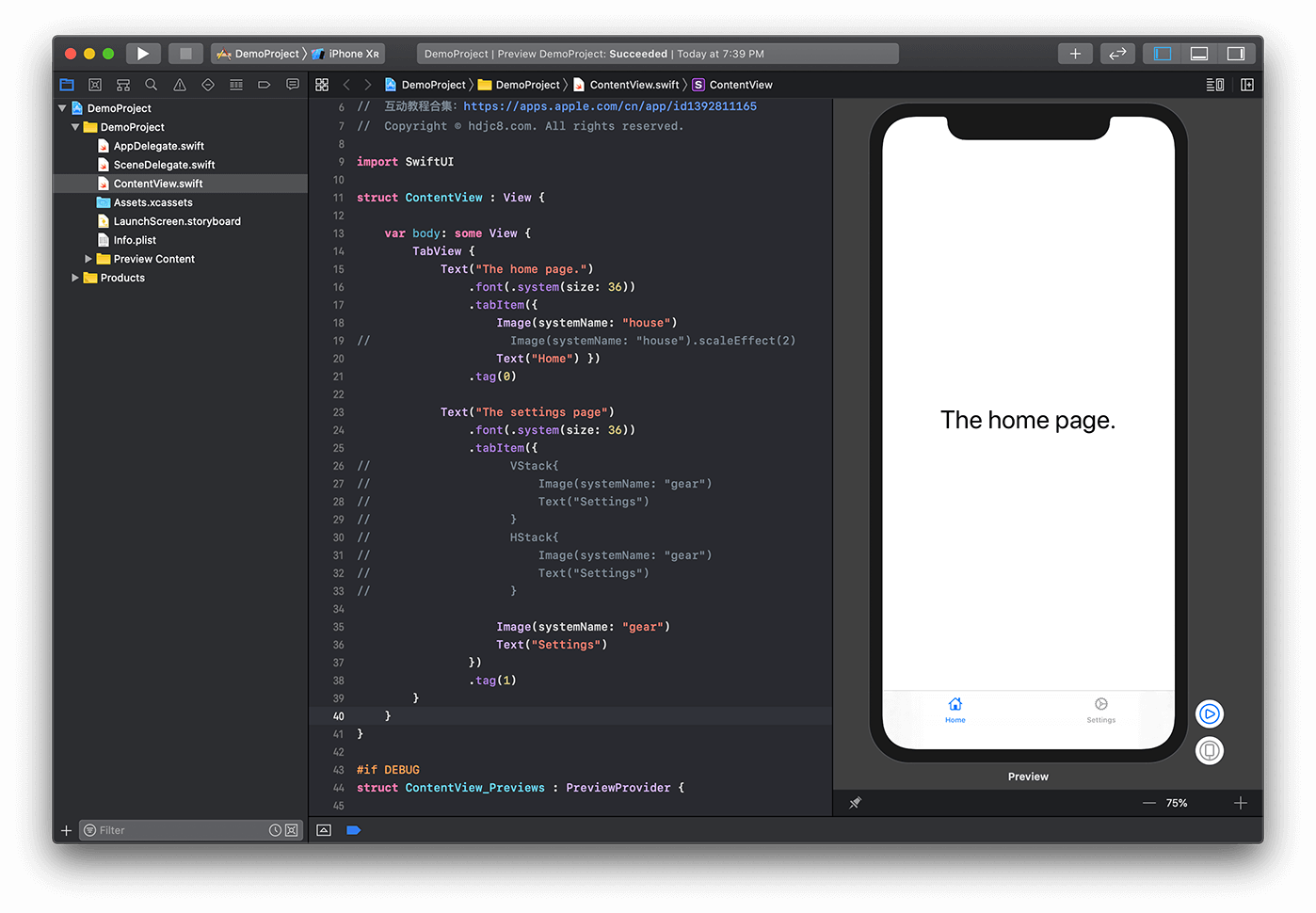The height and width of the screenshot is (913, 1316).
Task: Select the Project navigator folder icon
Action: pos(67,85)
